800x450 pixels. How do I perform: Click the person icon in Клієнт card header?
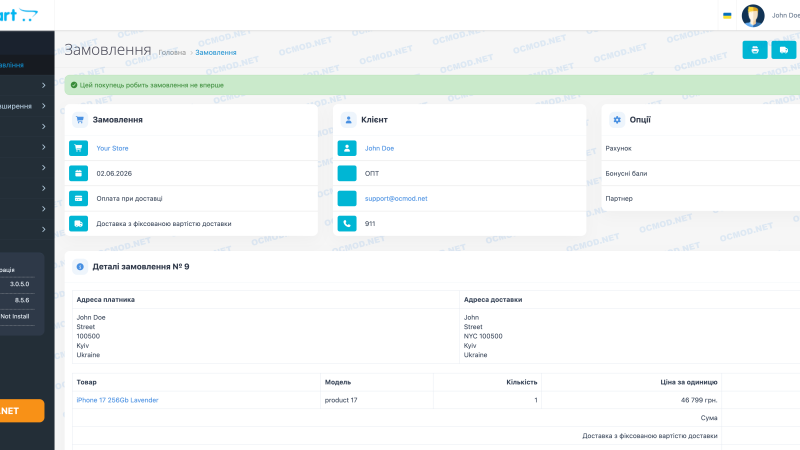tap(348, 120)
